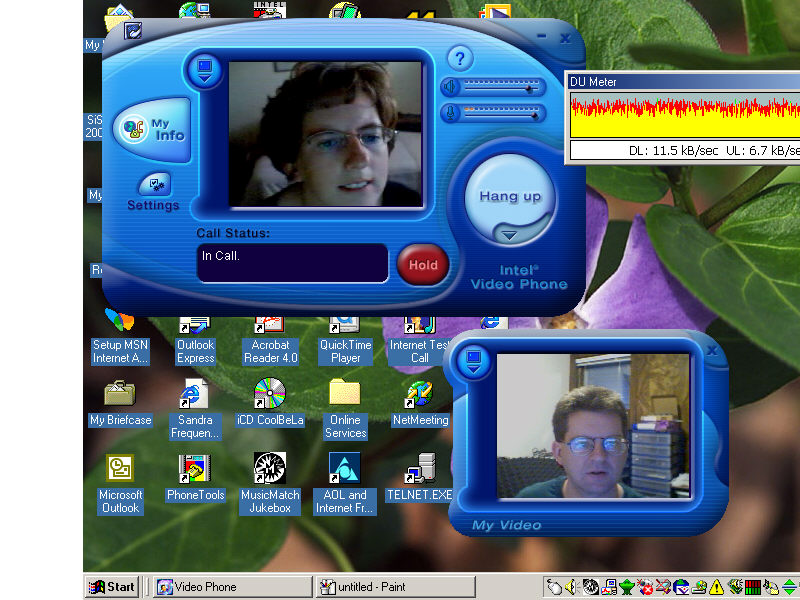Open the Start menu
Viewport: 800px width, 600px height.
coord(112,587)
